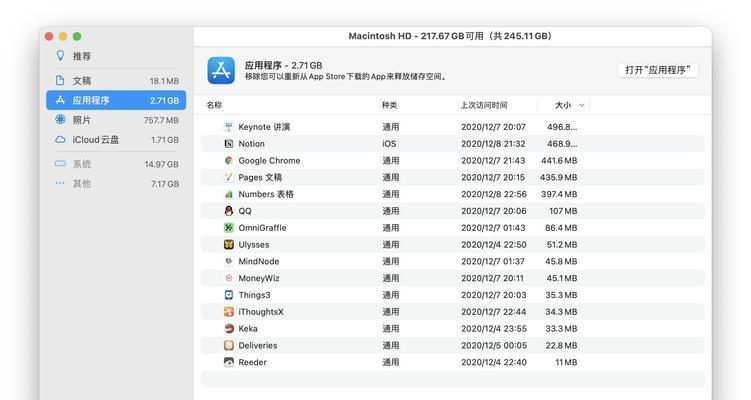Select 照片 in the sidebar

pos(116,120)
